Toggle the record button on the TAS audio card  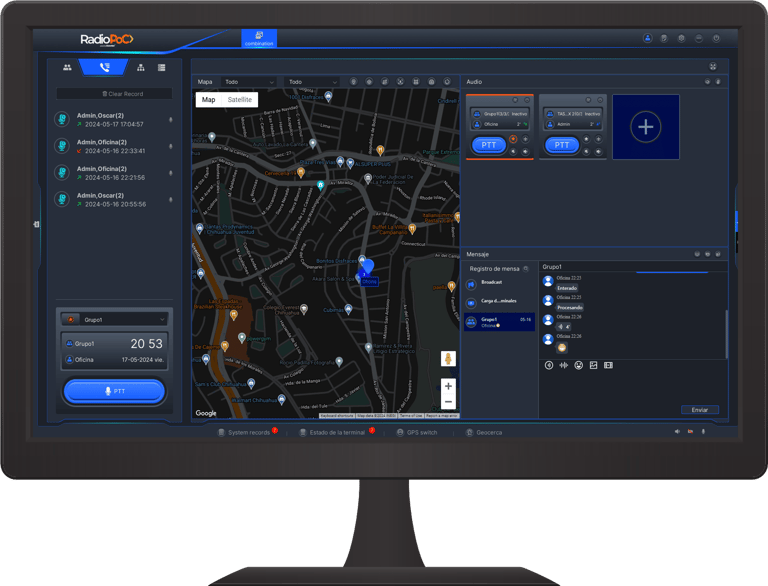(x=586, y=139)
